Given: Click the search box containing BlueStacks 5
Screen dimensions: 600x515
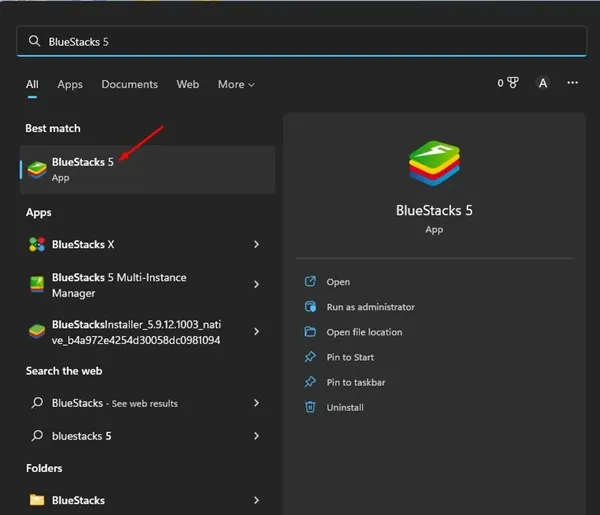Looking at the screenshot, I should [300, 41].
